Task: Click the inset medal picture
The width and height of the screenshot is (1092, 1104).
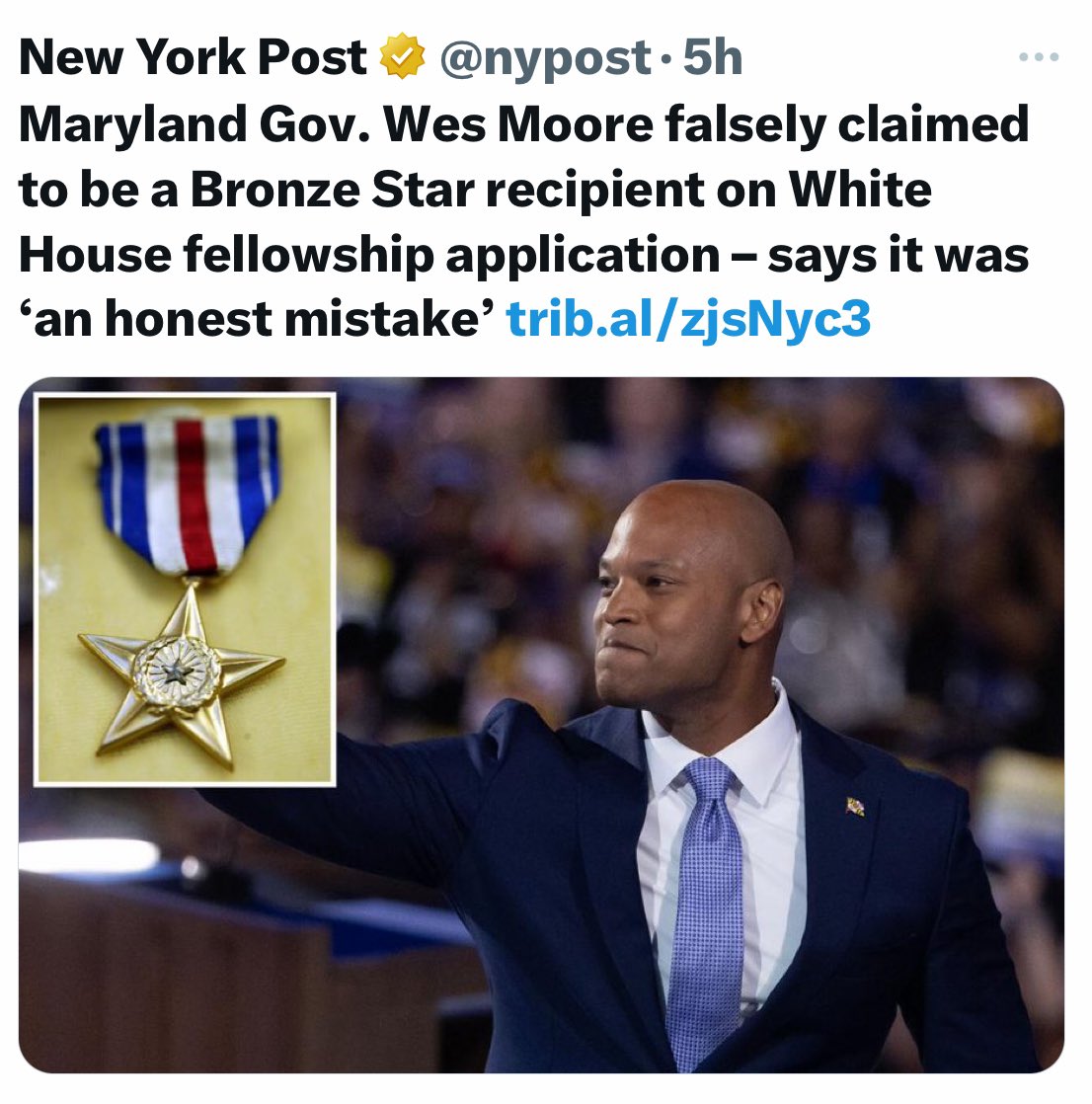Action: pos(185,590)
